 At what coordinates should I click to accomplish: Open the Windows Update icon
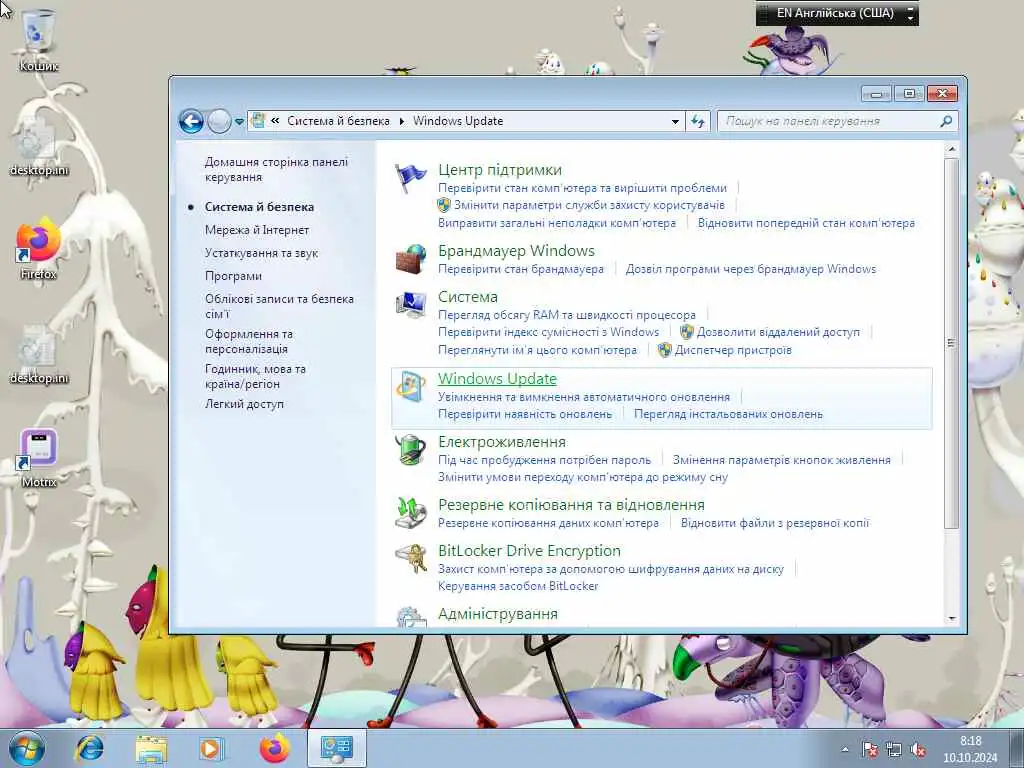(x=411, y=387)
